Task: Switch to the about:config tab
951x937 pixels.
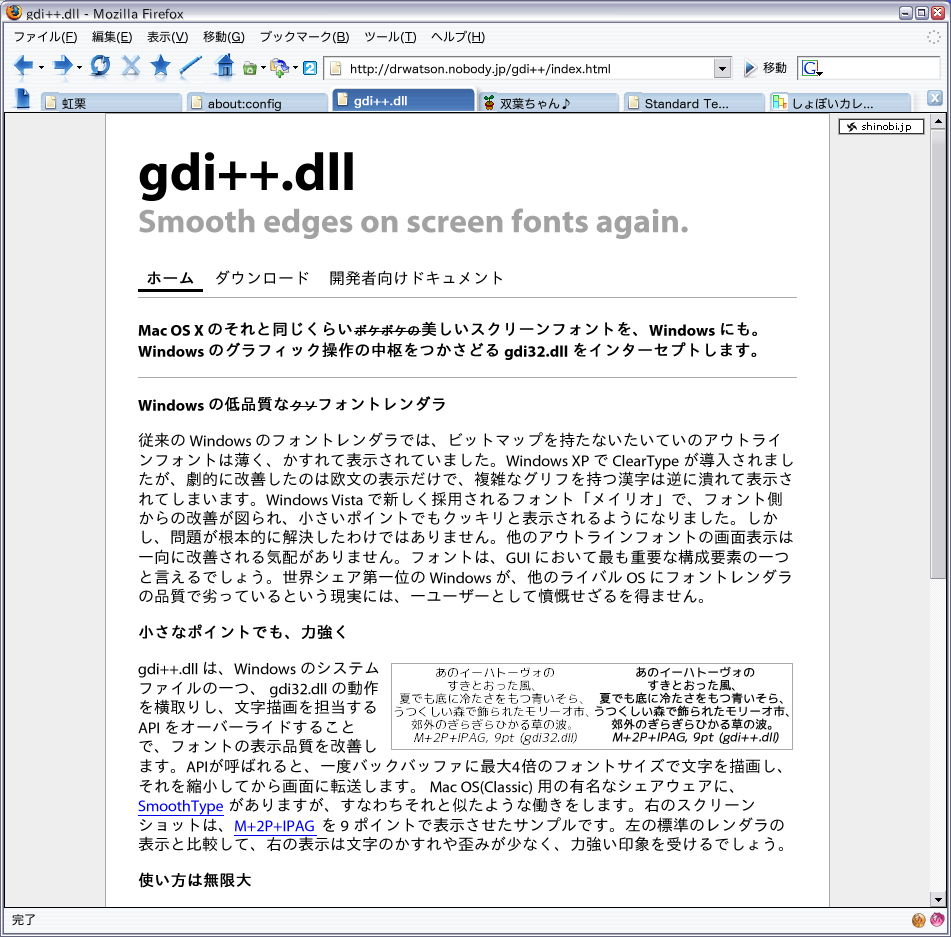Action: 257,103
